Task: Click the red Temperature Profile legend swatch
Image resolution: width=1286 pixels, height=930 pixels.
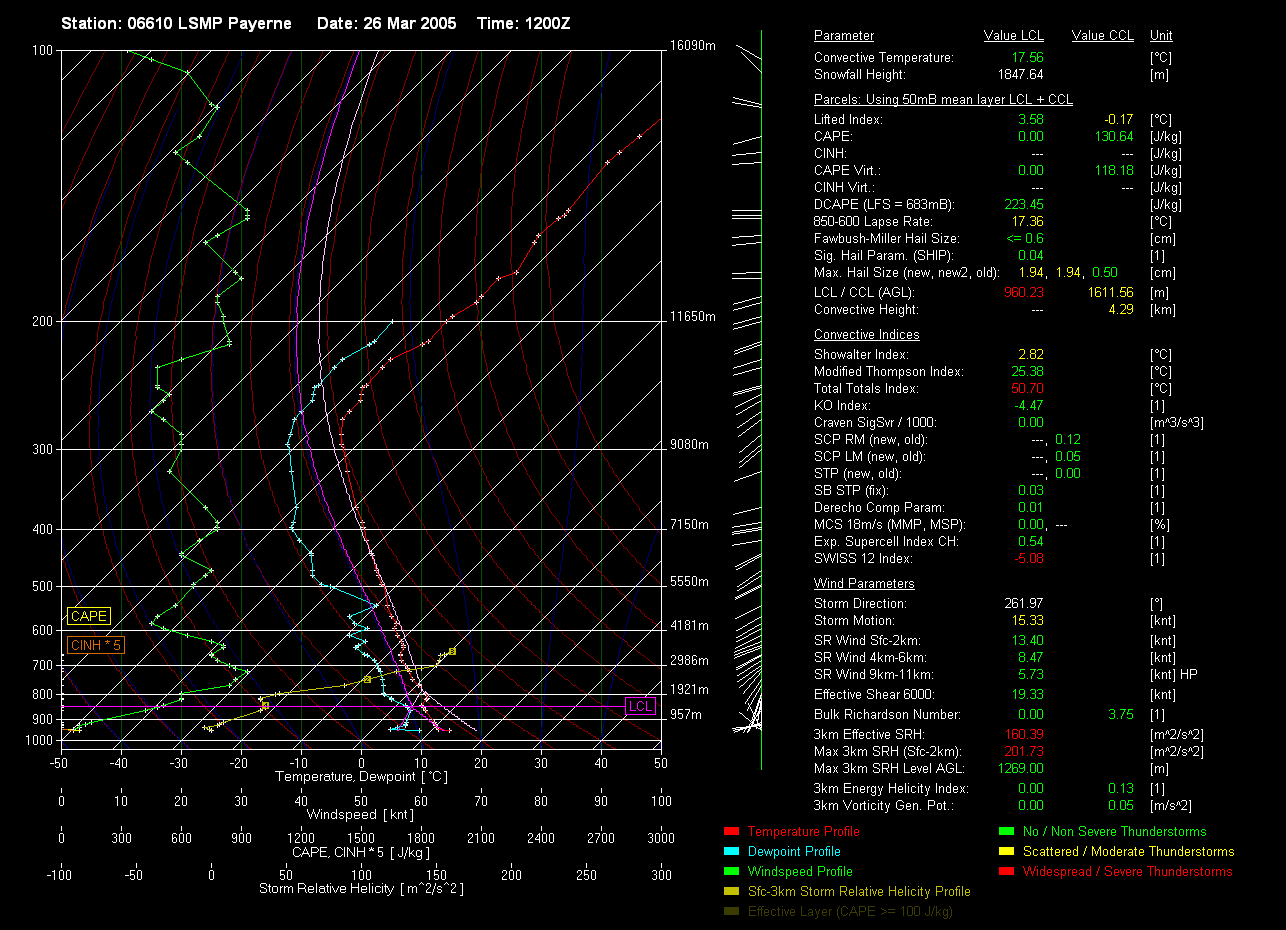Action: coord(730,831)
